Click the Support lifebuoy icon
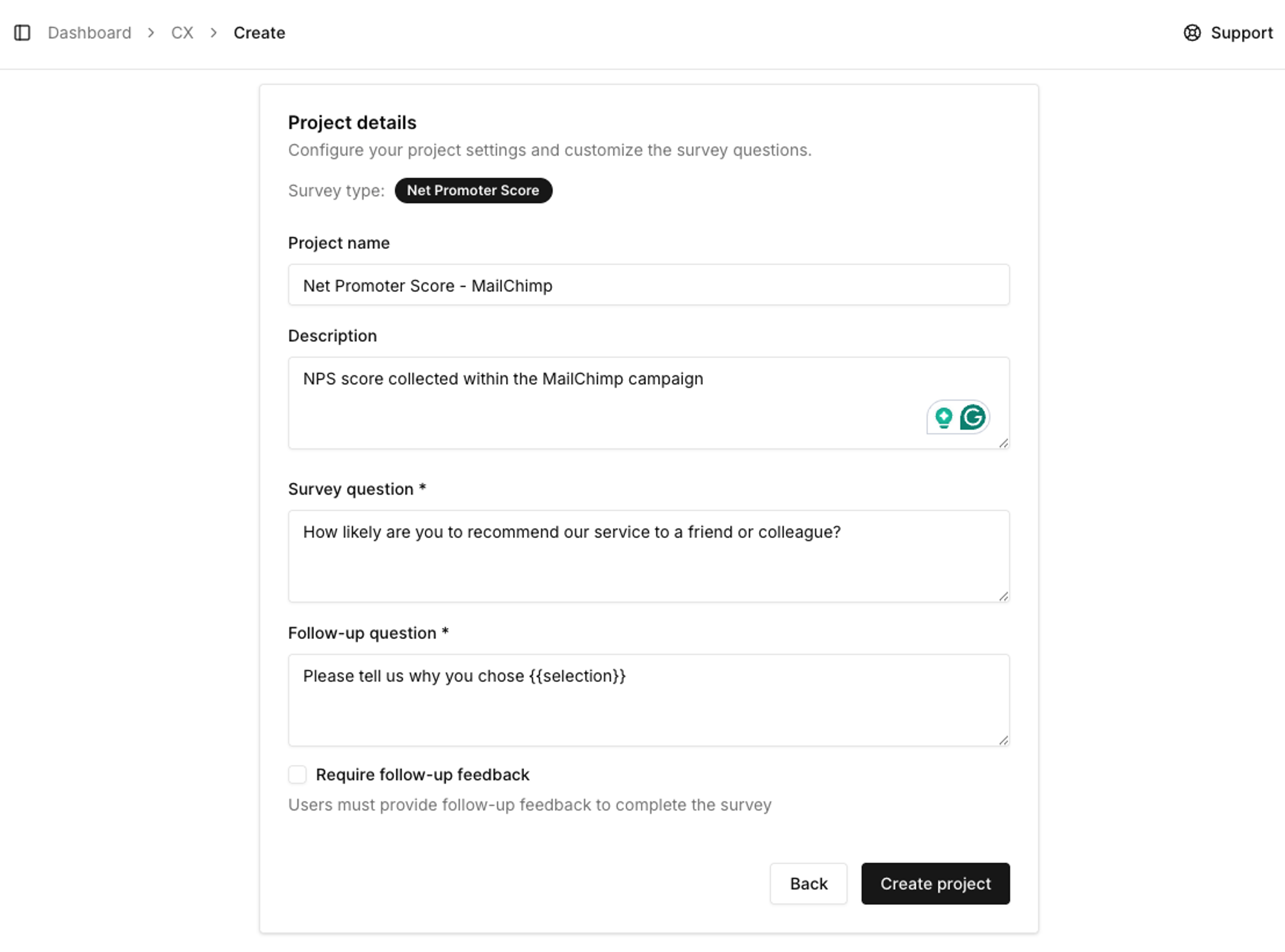1285x952 pixels. (x=1192, y=33)
